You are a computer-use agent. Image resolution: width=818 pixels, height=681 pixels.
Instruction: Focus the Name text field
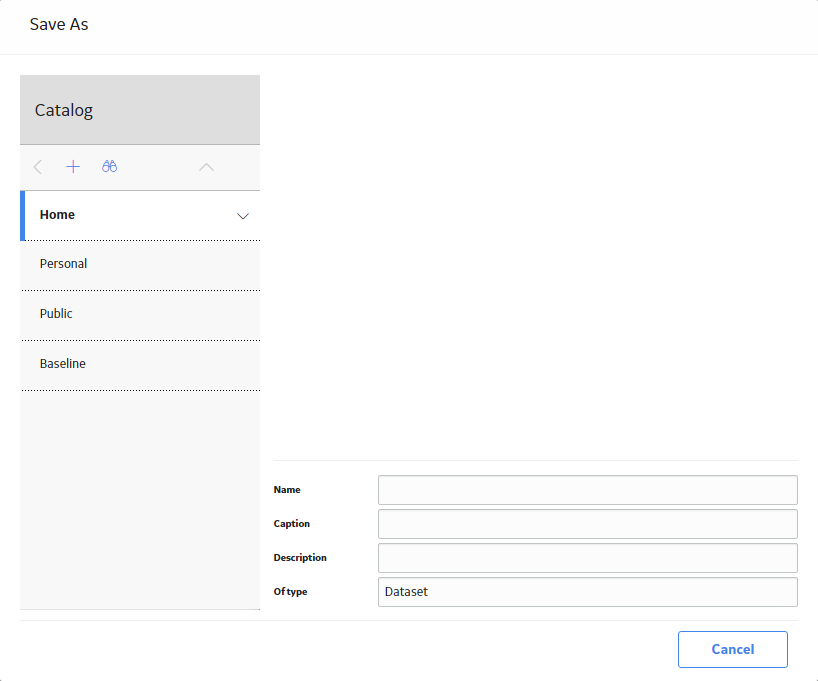click(587, 490)
